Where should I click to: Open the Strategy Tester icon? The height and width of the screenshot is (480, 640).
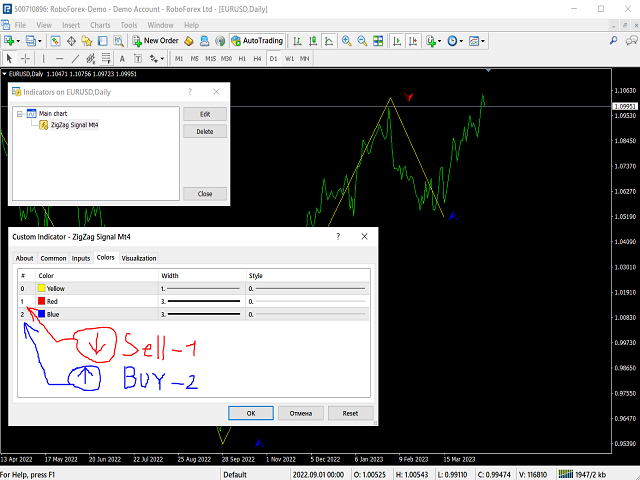click(x=118, y=41)
